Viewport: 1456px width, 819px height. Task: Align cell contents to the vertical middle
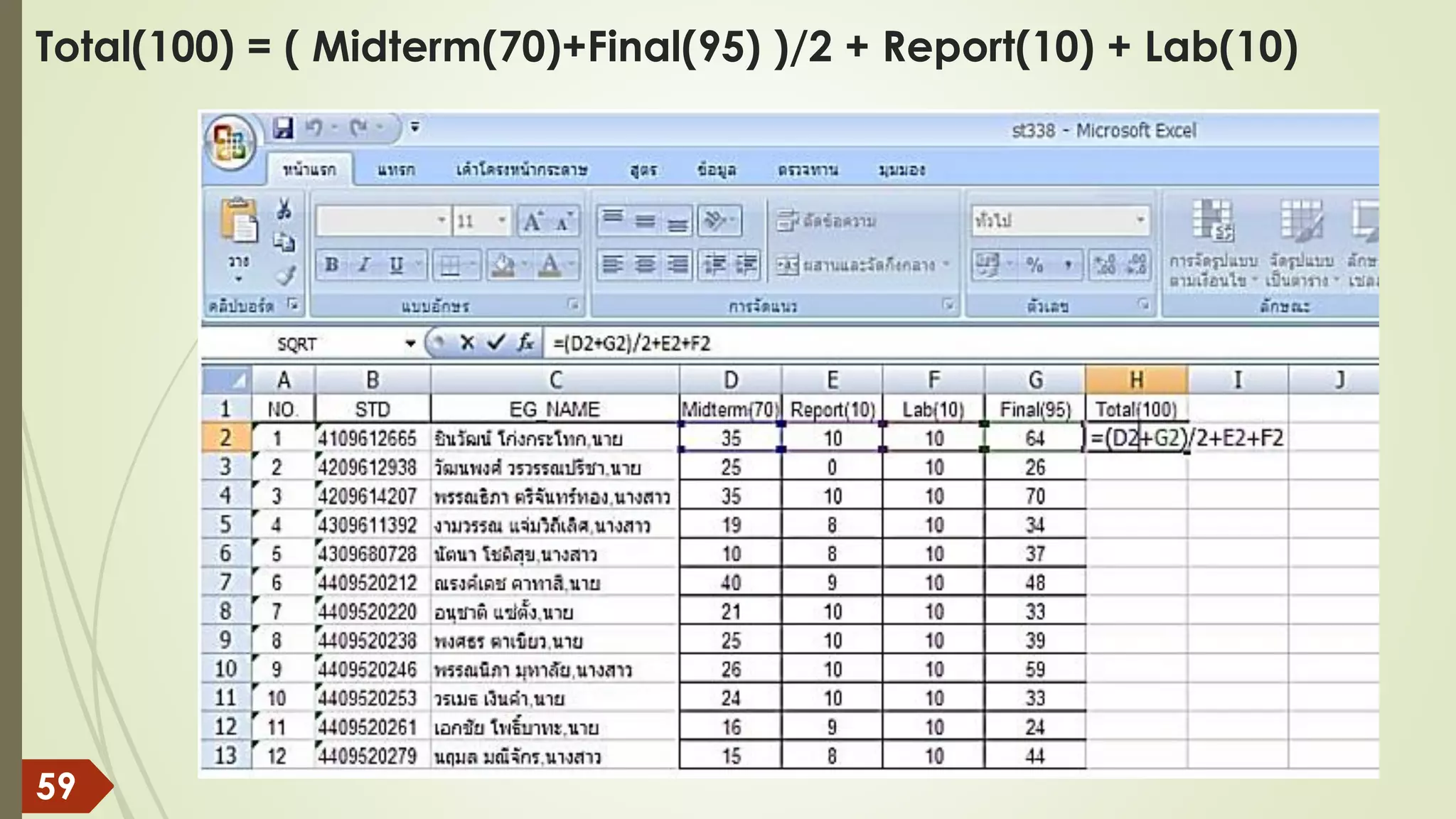pyautogui.click(x=646, y=220)
